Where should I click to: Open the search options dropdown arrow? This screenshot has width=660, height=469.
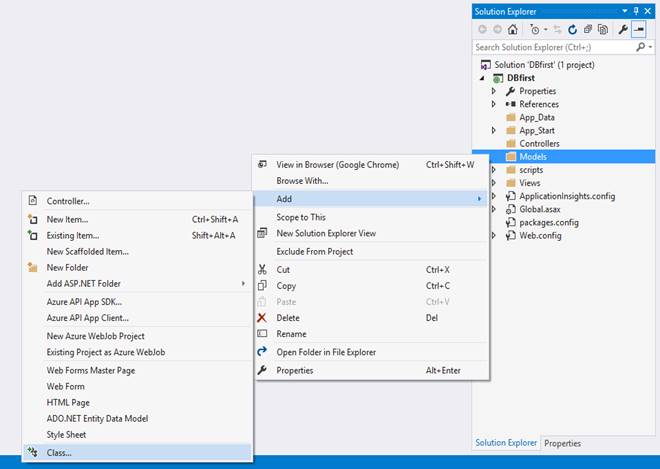point(651,47)
